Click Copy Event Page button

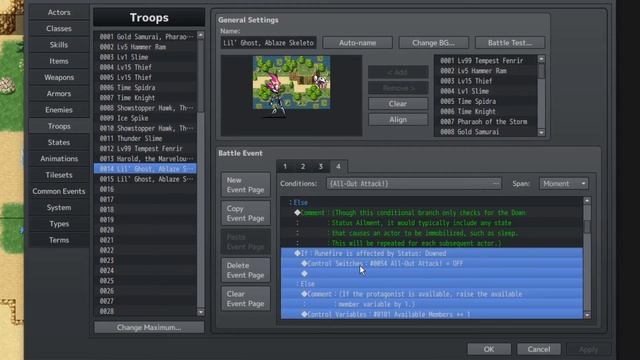click(246, 213)
